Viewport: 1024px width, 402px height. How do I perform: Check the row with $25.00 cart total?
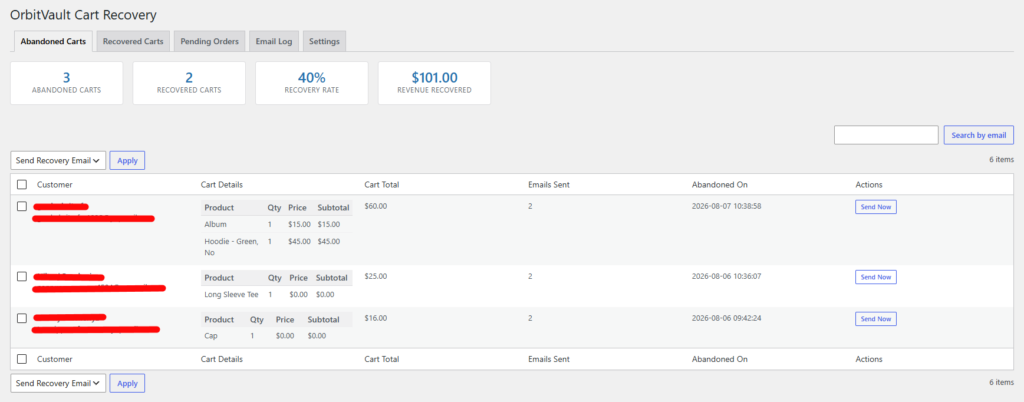click(22, 277)
